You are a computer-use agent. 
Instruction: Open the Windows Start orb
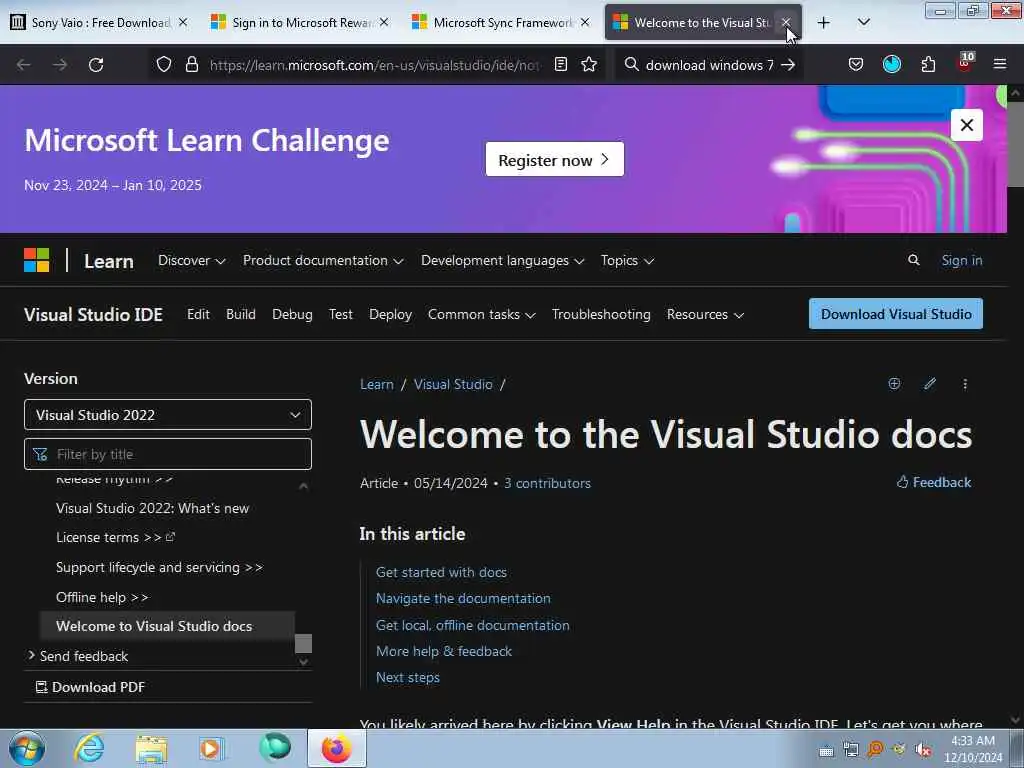(x=27, y=748)
